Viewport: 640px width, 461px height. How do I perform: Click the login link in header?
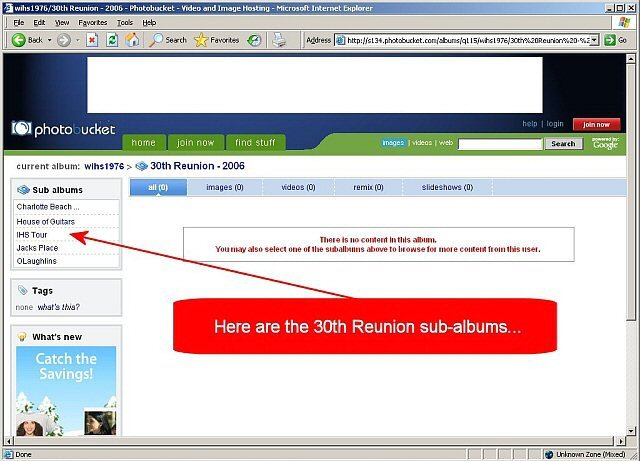[x=555, y=124]
